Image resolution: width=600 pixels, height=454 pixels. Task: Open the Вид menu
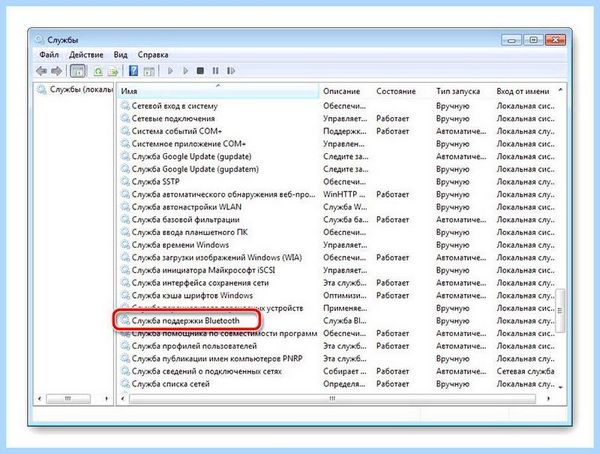coord(121,55)
